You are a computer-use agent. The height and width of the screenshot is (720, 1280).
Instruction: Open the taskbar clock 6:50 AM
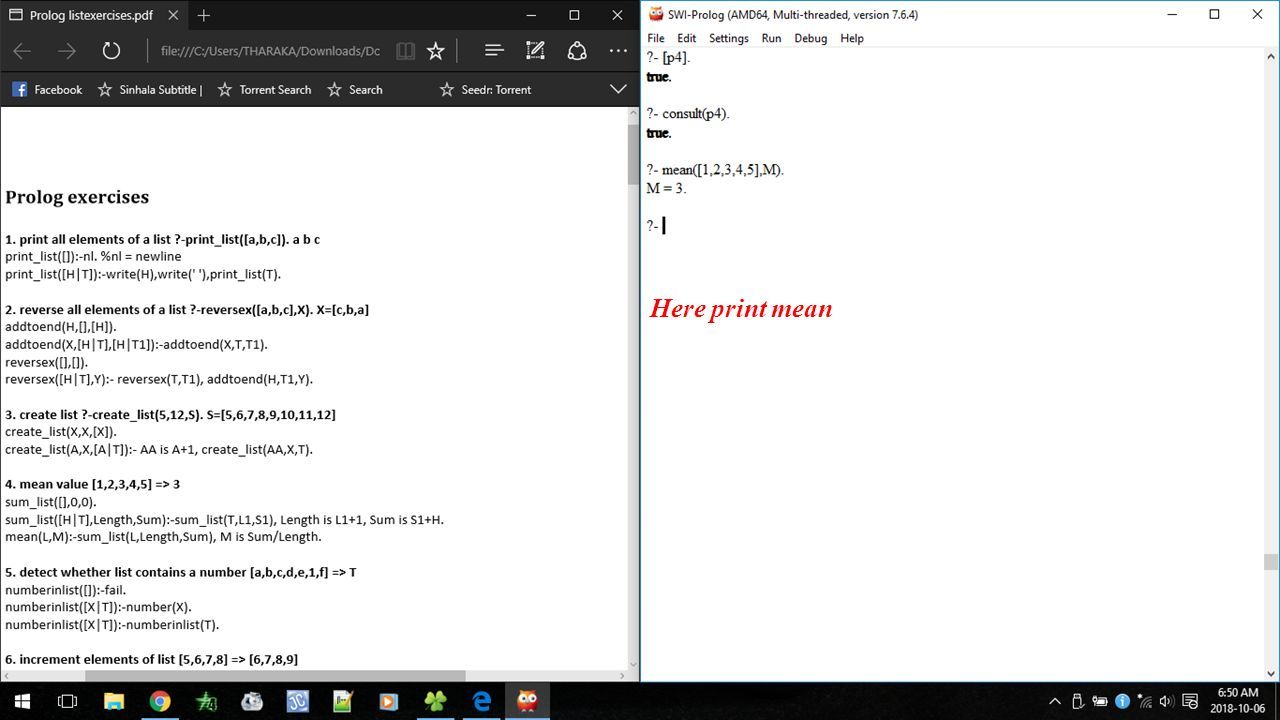click(x=1237, y=701)
